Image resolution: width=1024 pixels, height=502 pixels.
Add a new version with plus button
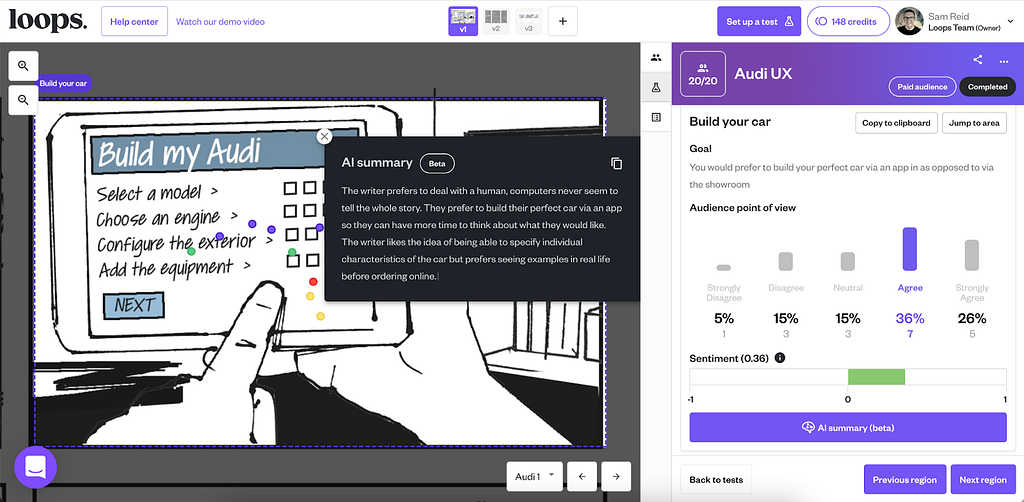pyautogui.click(x=563, y=22)
